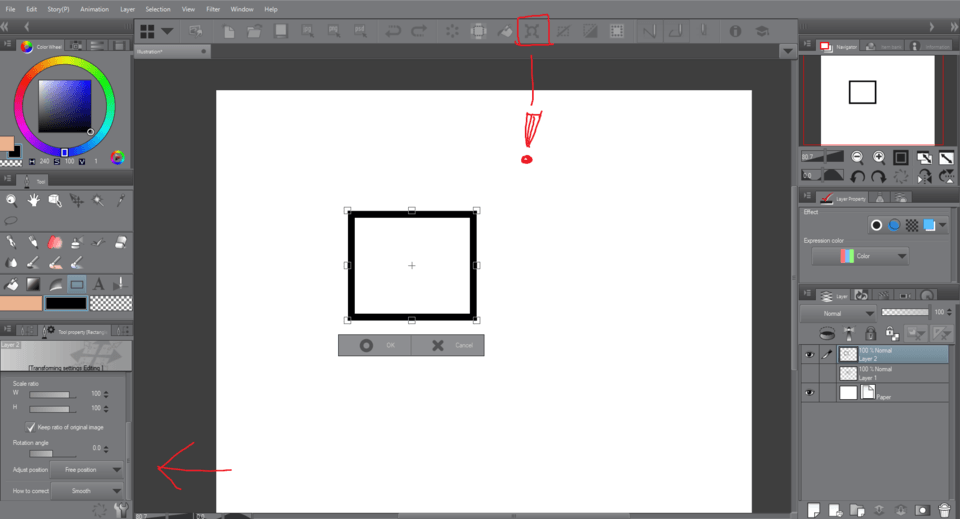Click the Undo arrow icon

[x=392, y=31]
